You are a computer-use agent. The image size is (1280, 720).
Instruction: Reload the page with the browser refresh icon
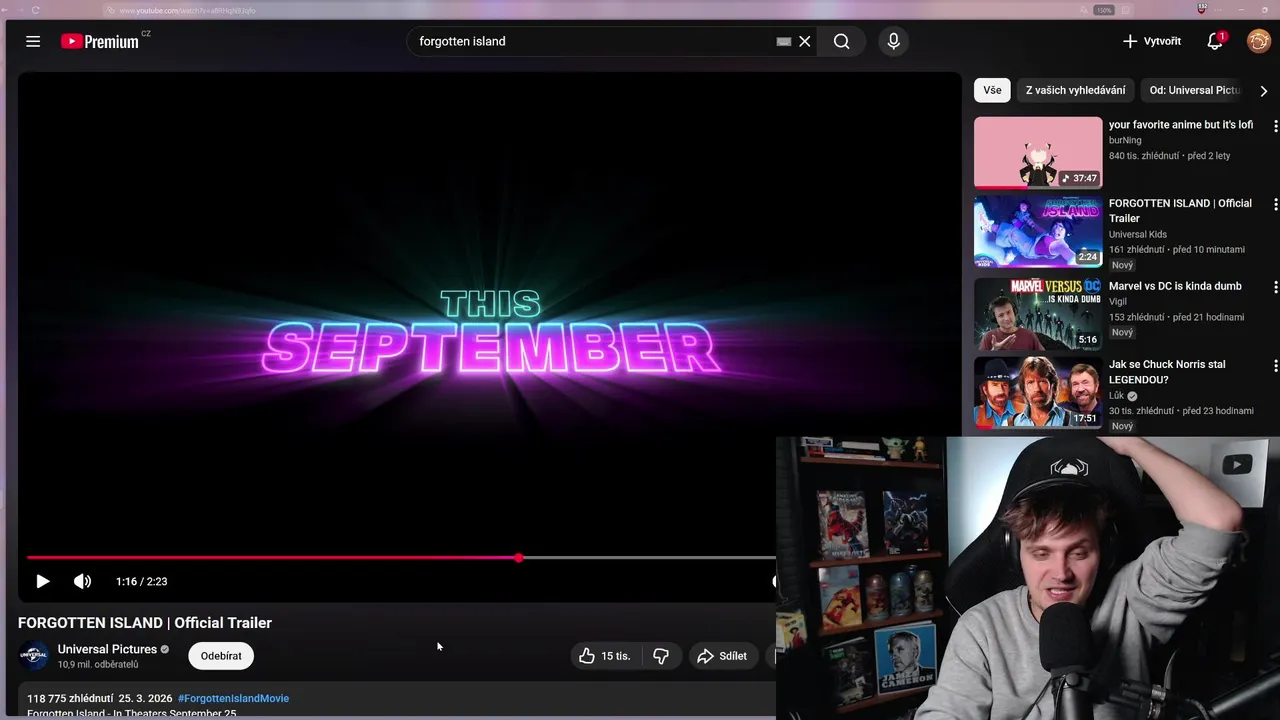pyautogui.click(x=36, y=10)
